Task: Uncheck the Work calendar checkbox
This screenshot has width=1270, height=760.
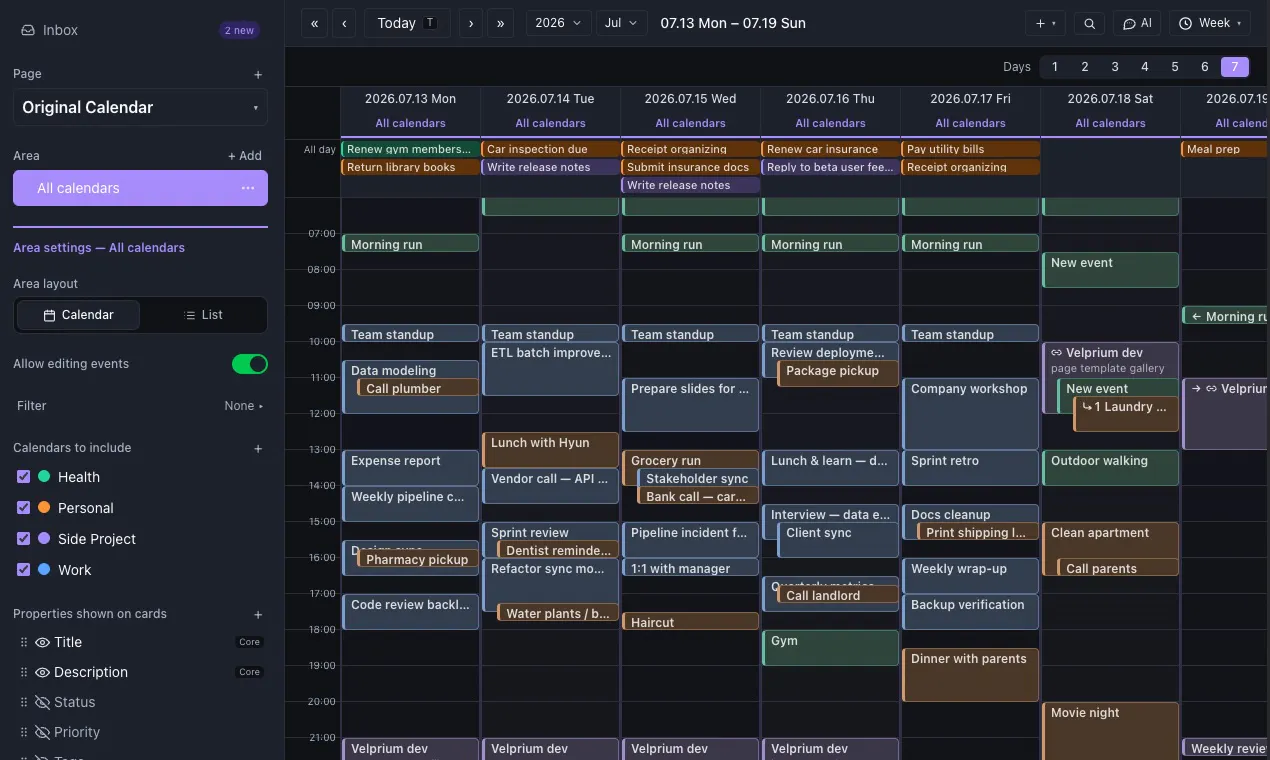Action: pyautogui.click(x=24, y=570)
